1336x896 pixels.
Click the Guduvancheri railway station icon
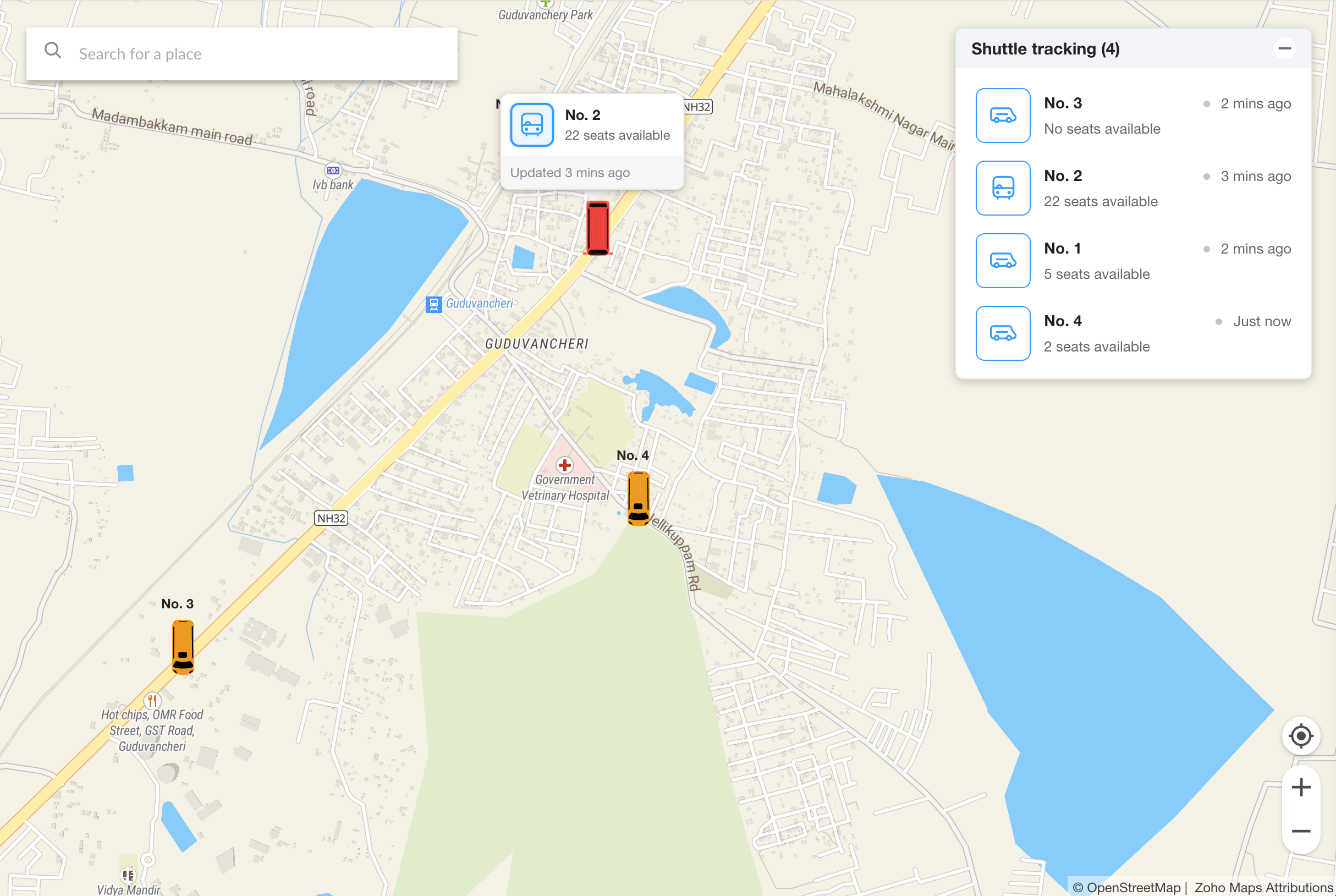[x=434, y=304]
